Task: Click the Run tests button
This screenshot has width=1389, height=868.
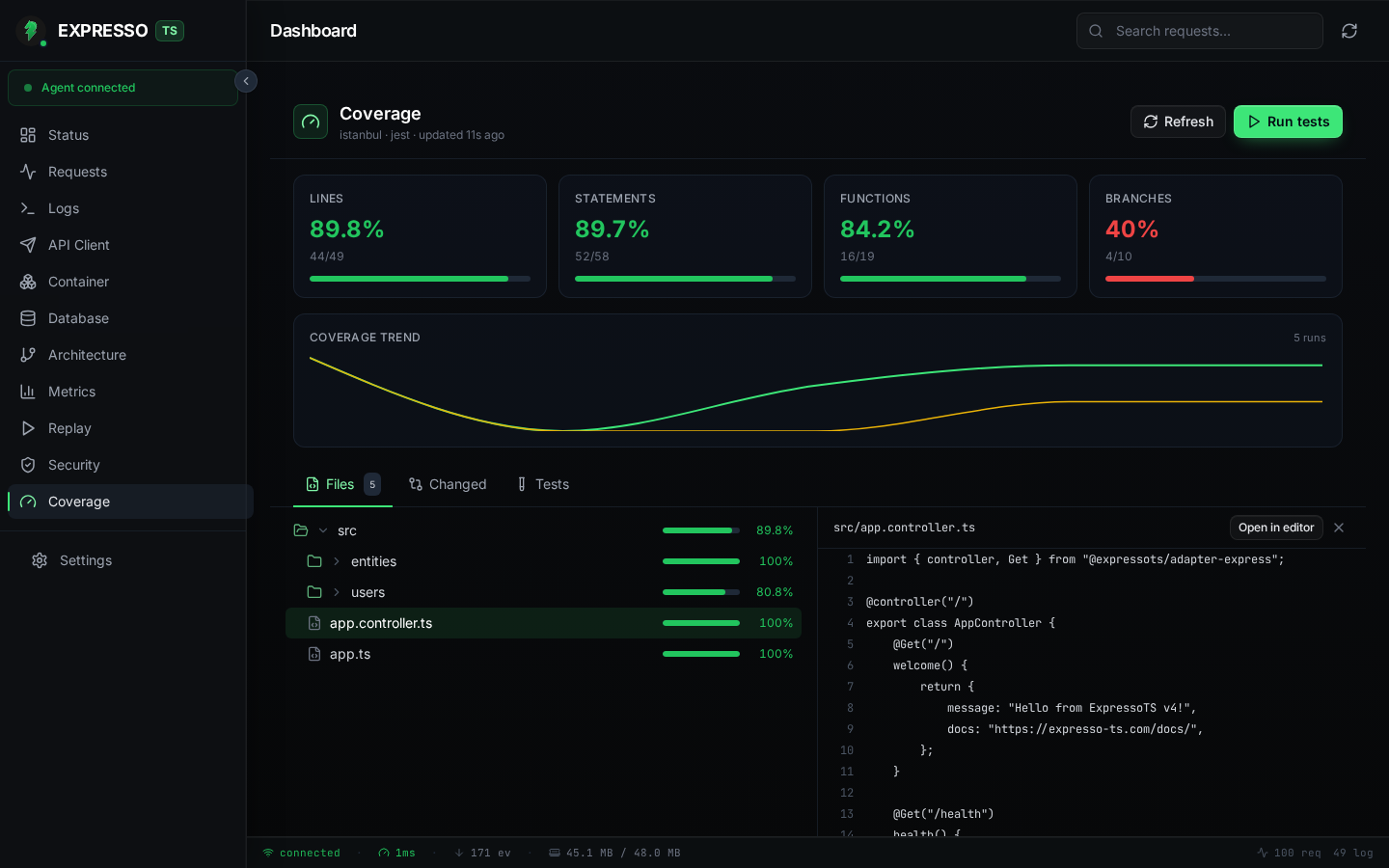Action: pyautogui.click(x=1288, y=122)
